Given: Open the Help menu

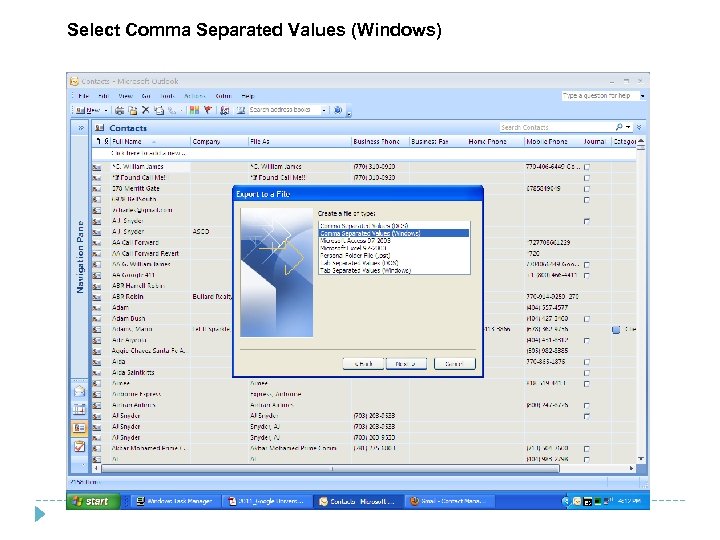Looking at the screenshot, I should click(248, 96).
